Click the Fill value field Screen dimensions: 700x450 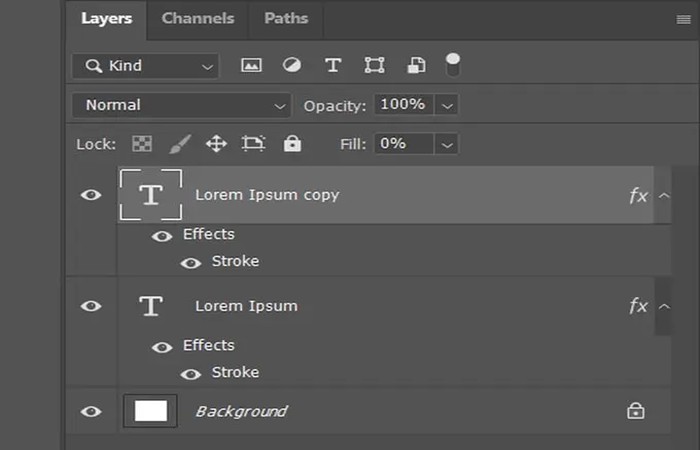(403, 144)
